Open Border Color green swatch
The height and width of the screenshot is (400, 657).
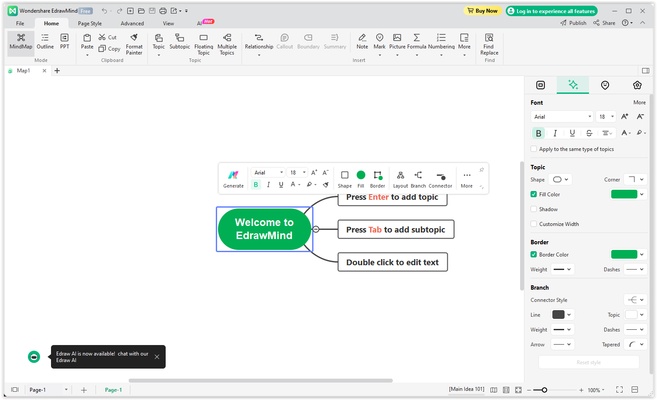624,255
